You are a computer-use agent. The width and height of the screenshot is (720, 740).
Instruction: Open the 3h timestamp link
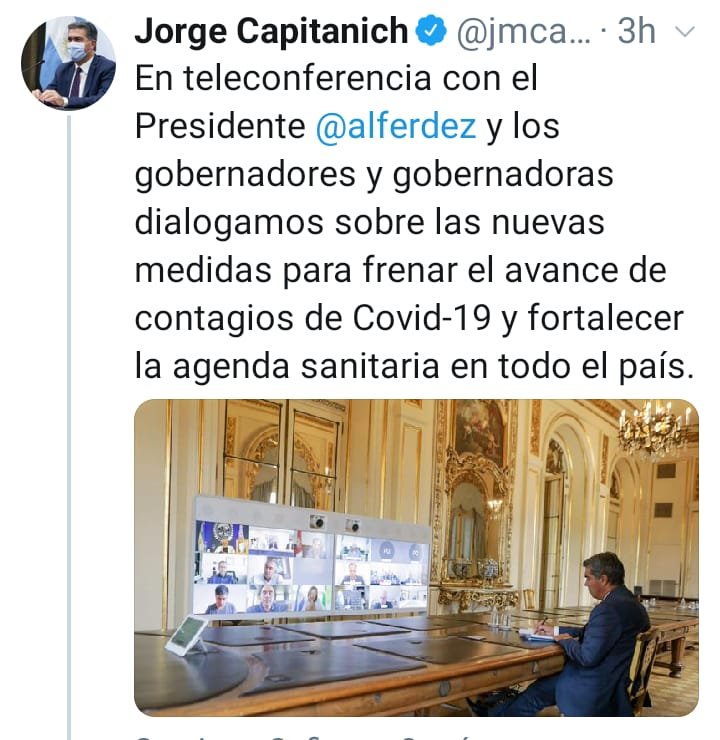pos(637,32)
